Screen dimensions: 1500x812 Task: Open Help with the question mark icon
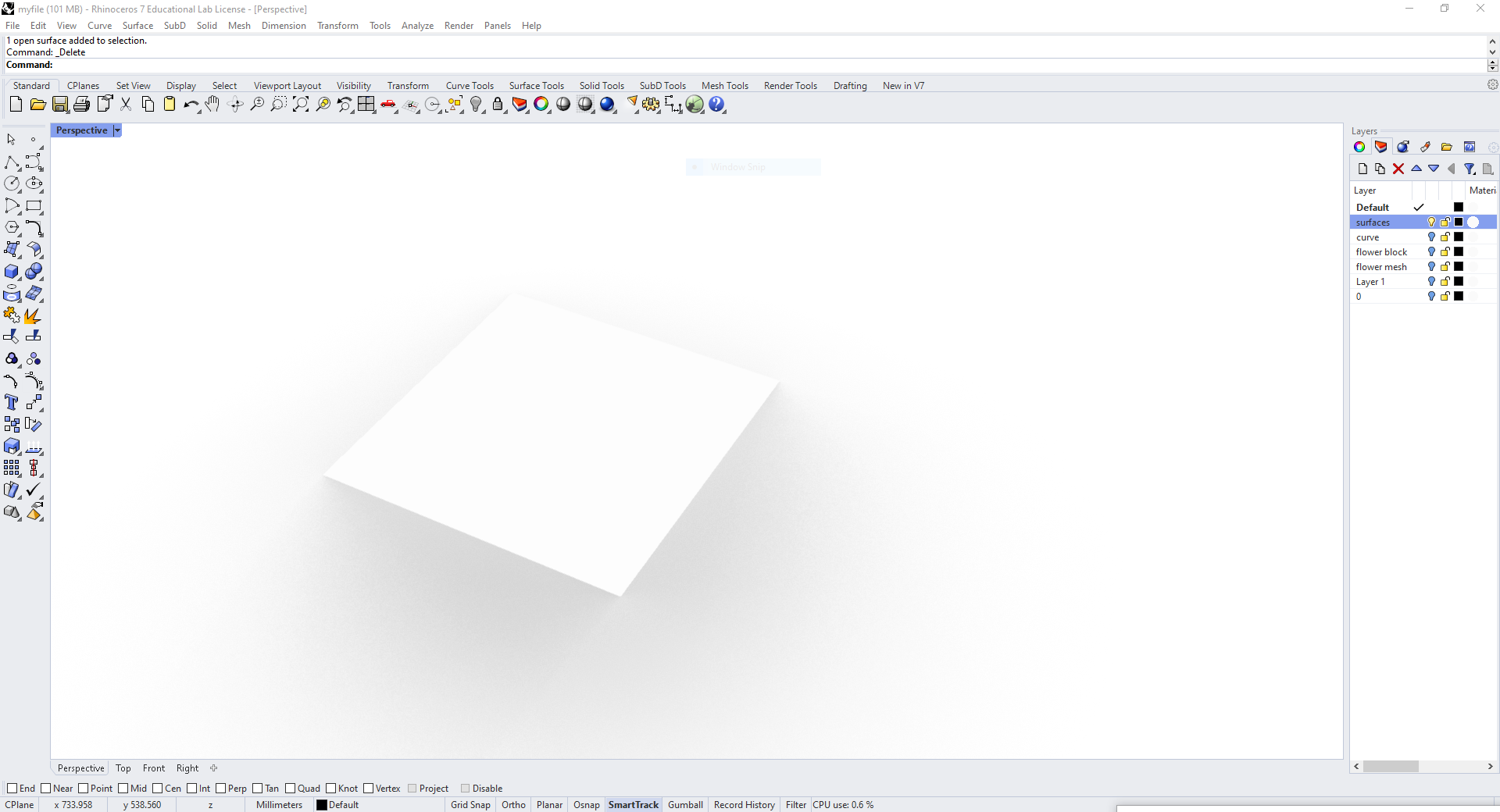coord(716,105)
